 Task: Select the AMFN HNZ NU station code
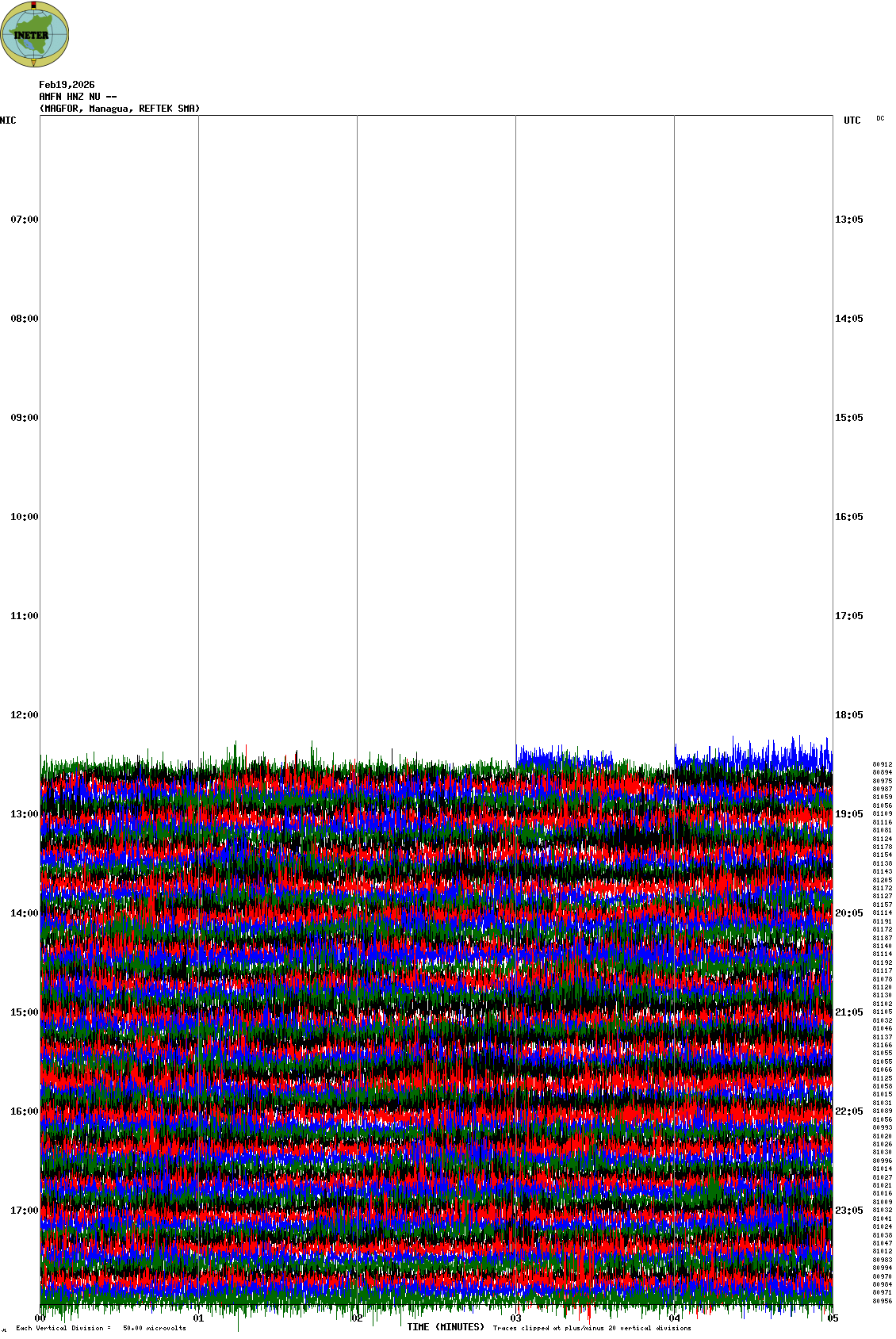(78, 97)
